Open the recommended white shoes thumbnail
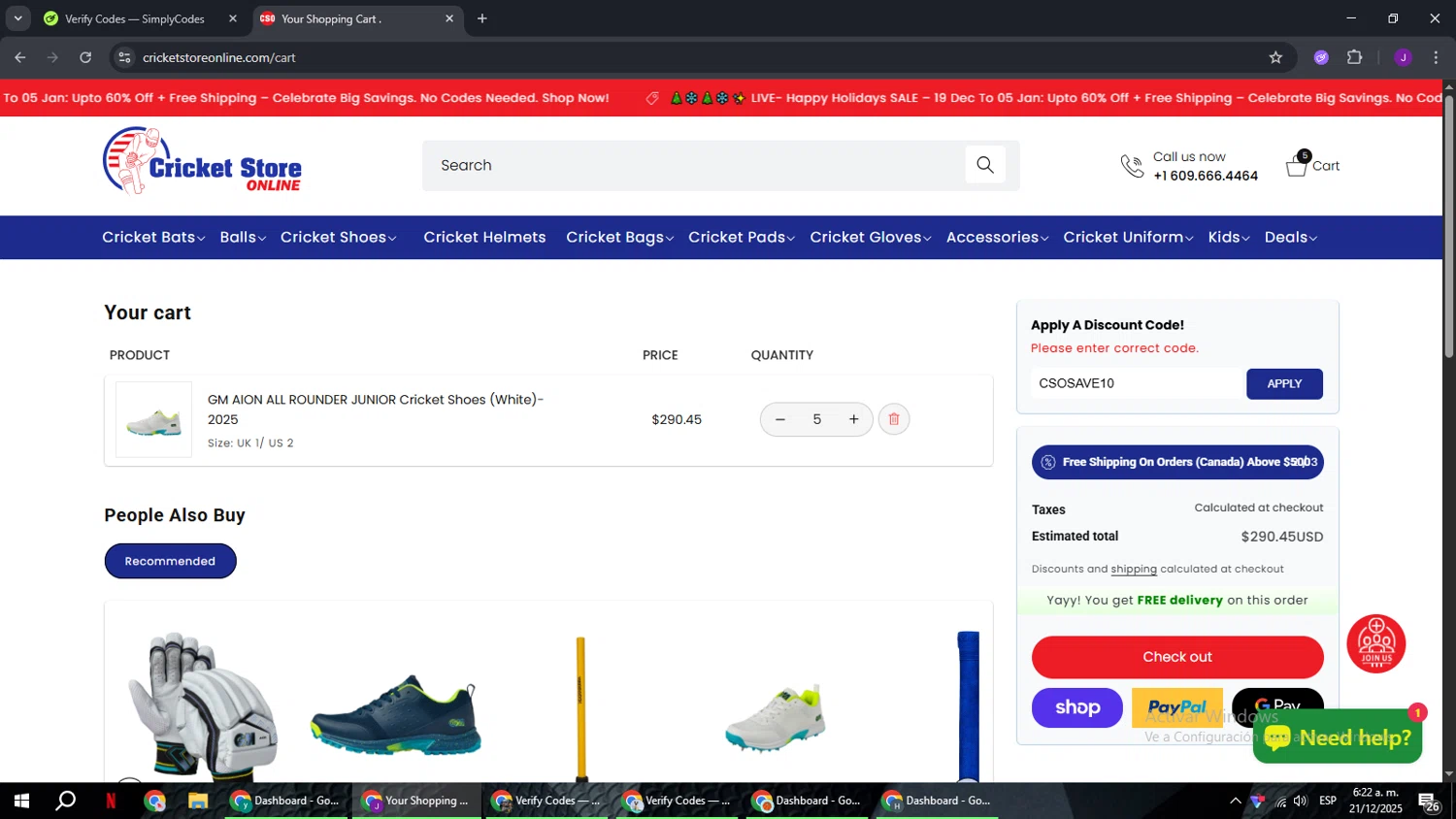The height and width of the screenshot is (819, 1456). tap(776, 717)
